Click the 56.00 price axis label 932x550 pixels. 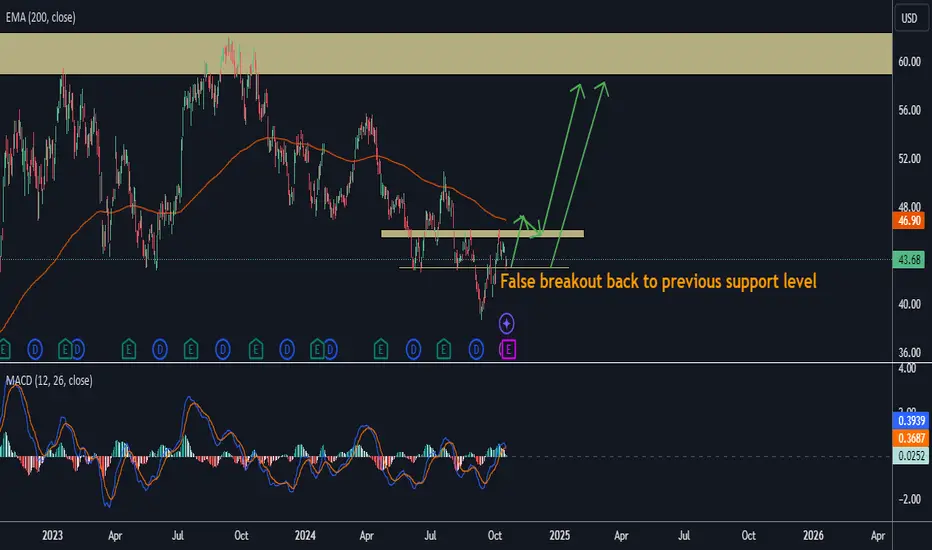(909, 111)
